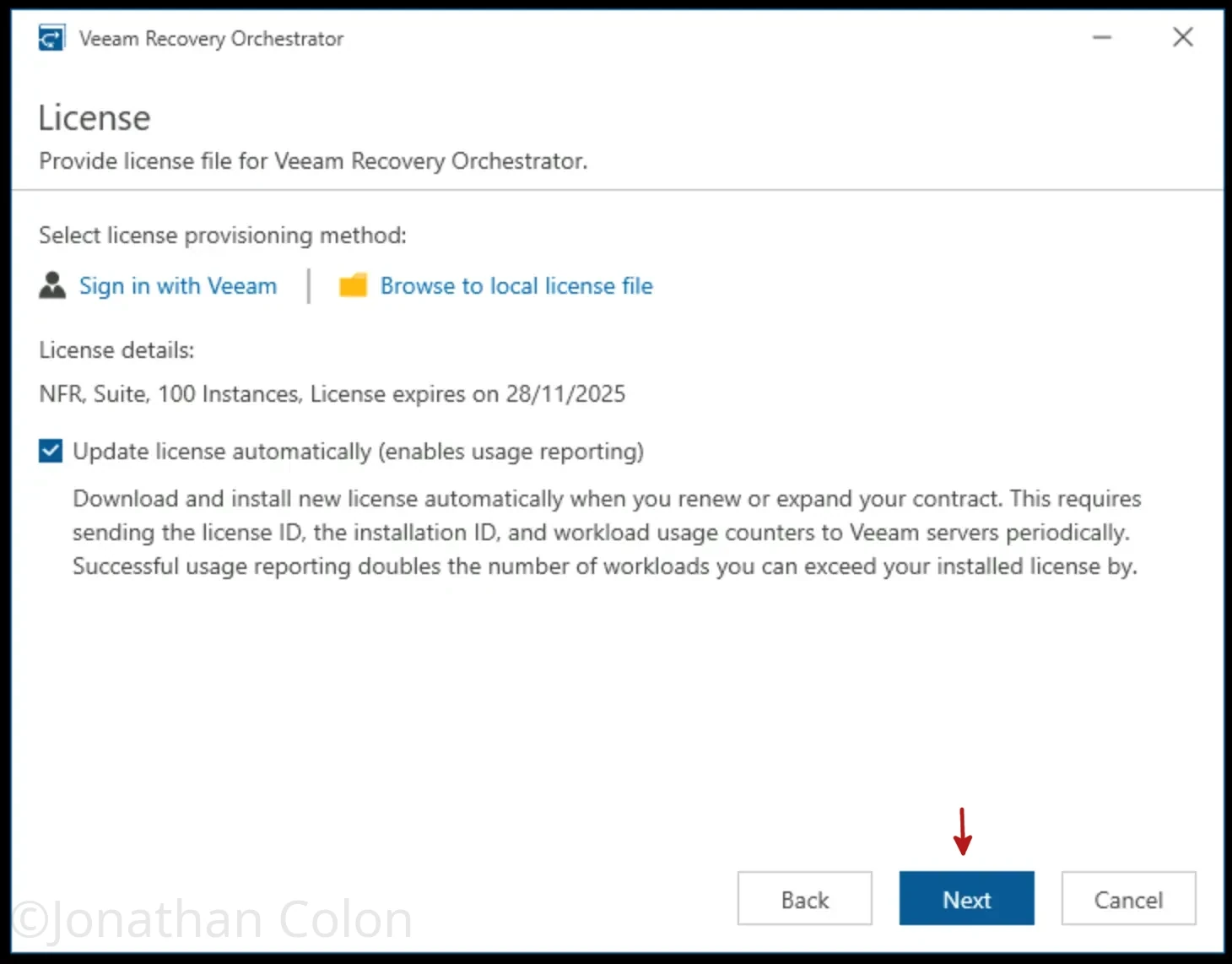Go to the previous step with Back

click(x=805, y=899)
